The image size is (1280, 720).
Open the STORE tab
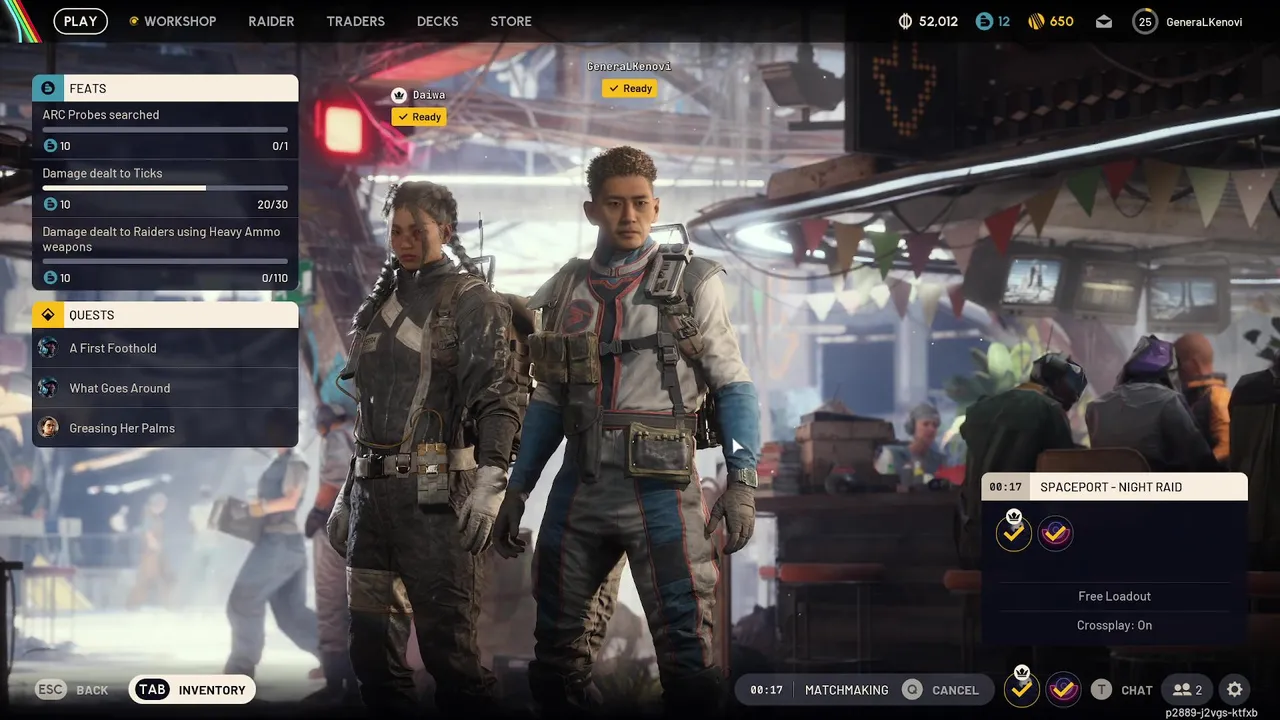tap(511, 21)
